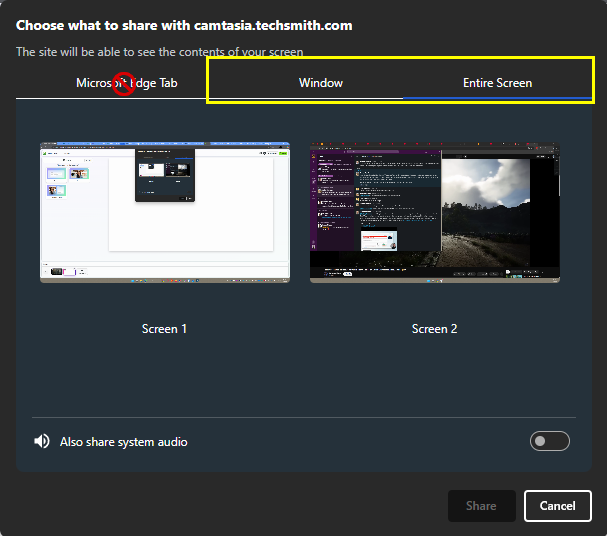Click the 'site will be able to see' notice
The image size is (607, 536).
(x=160, y=52)
